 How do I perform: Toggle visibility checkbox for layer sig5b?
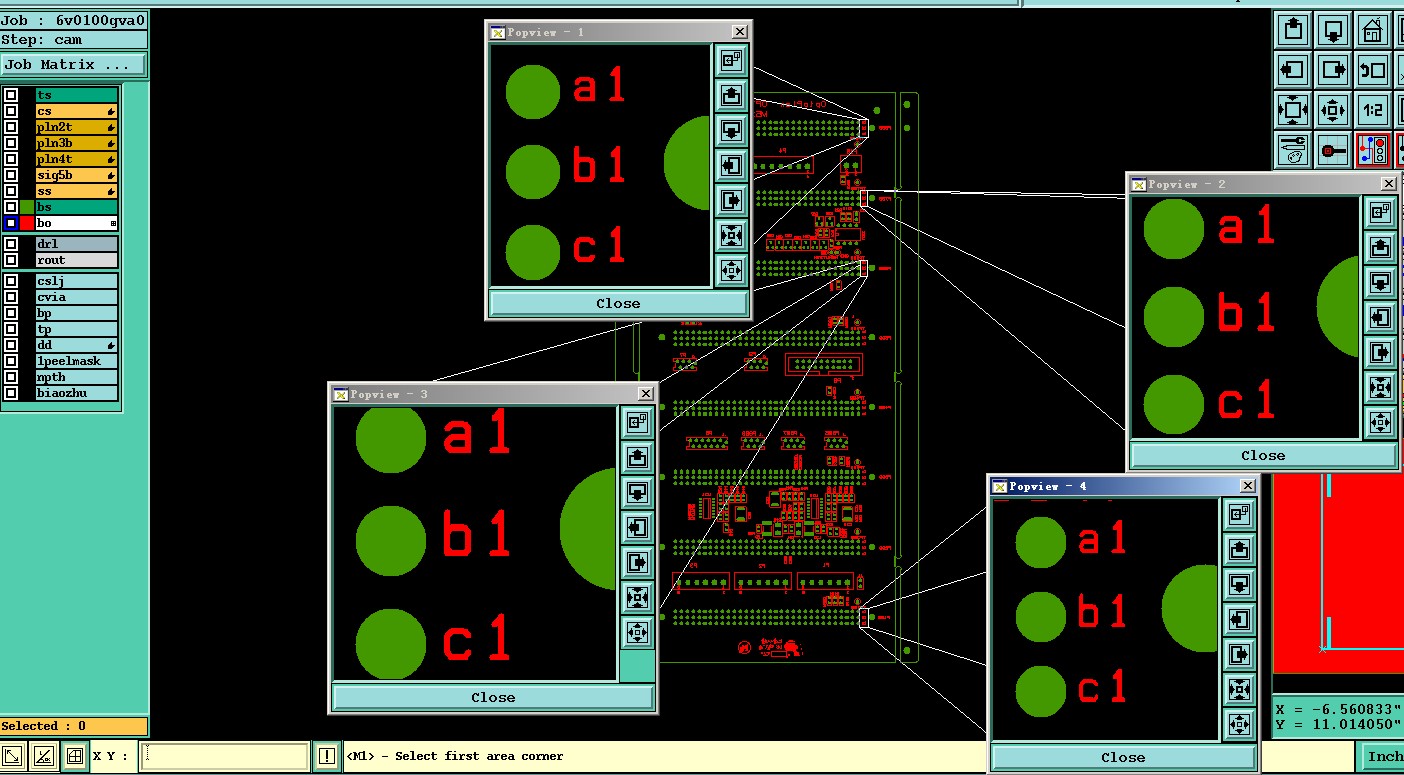(x=11, y=175)
